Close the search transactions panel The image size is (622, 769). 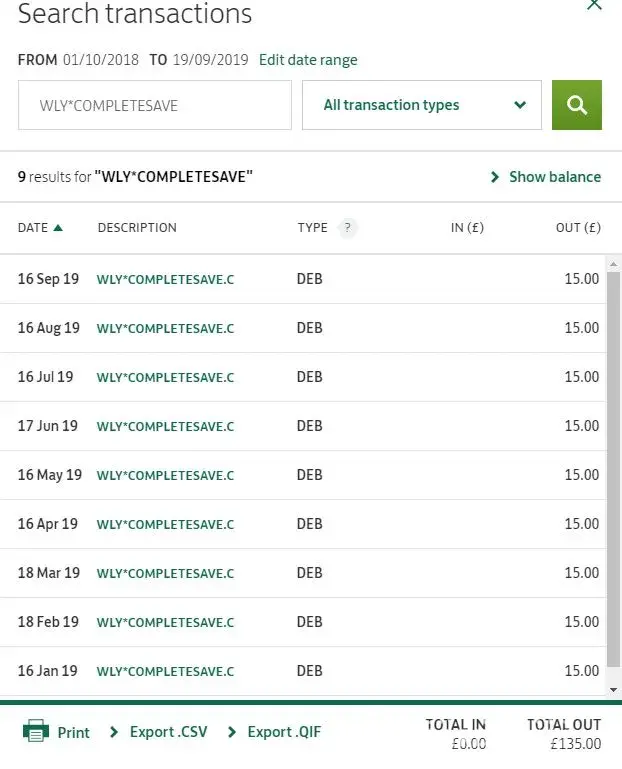tap(594, 5)
